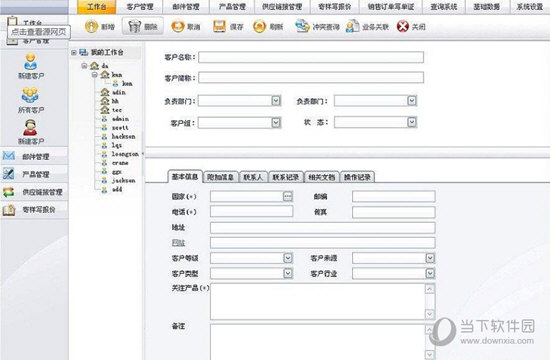Click the 电话 input field
The width and height of the screenshot is (550, 360).
[x=251, y=211]
